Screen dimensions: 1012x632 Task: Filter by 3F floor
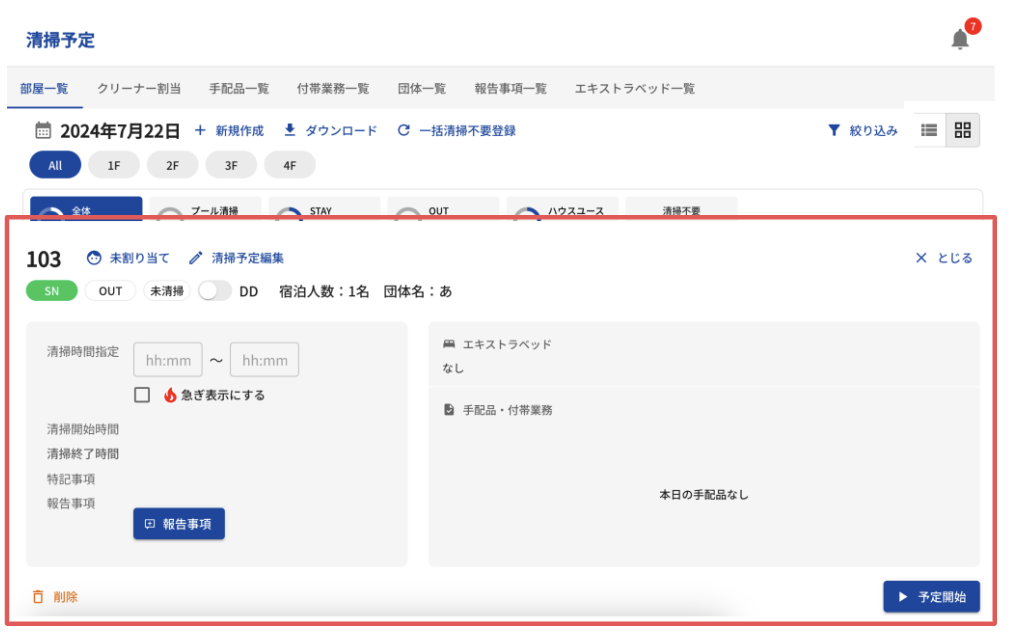(x=231, y=165)
